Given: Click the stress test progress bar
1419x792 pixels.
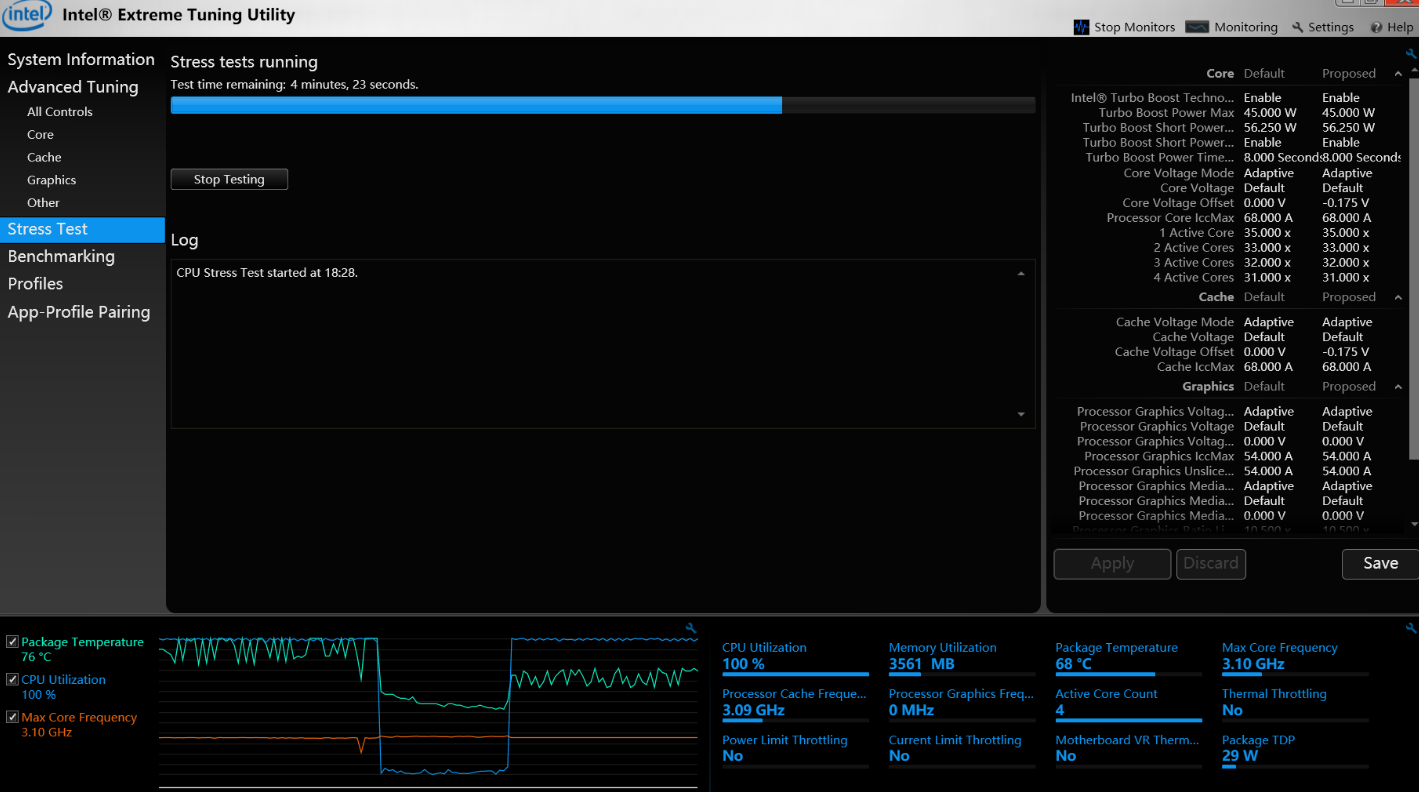Looking at the screenshot, I should [x=602, y=105].
